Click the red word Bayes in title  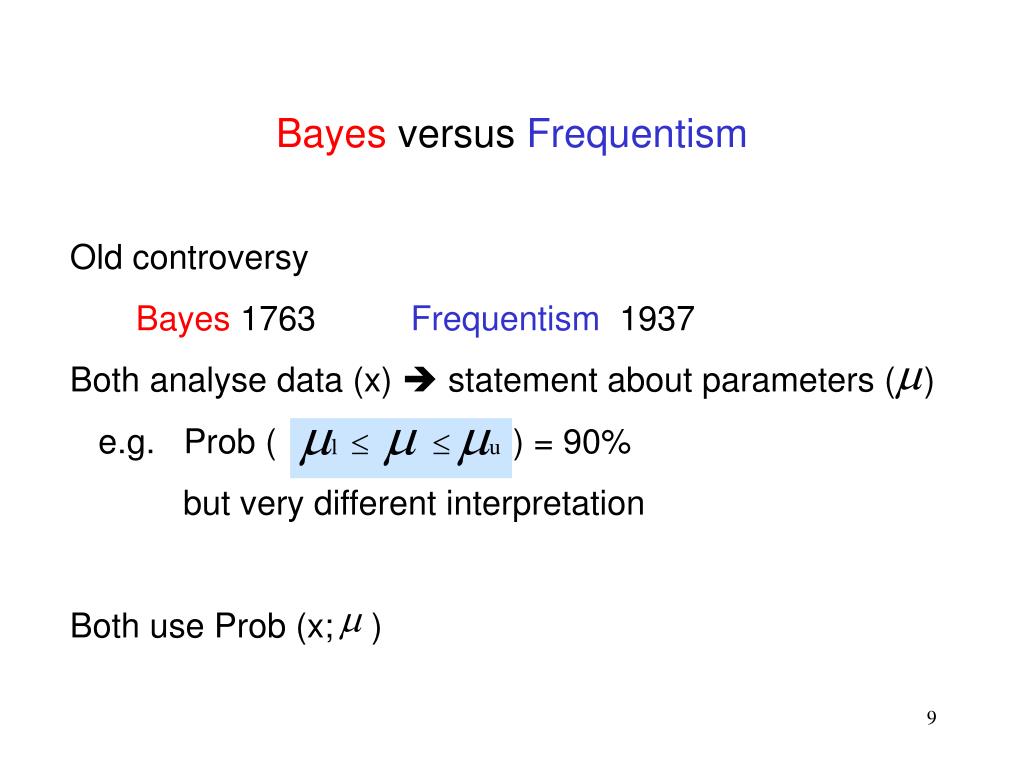click(331, 135)
